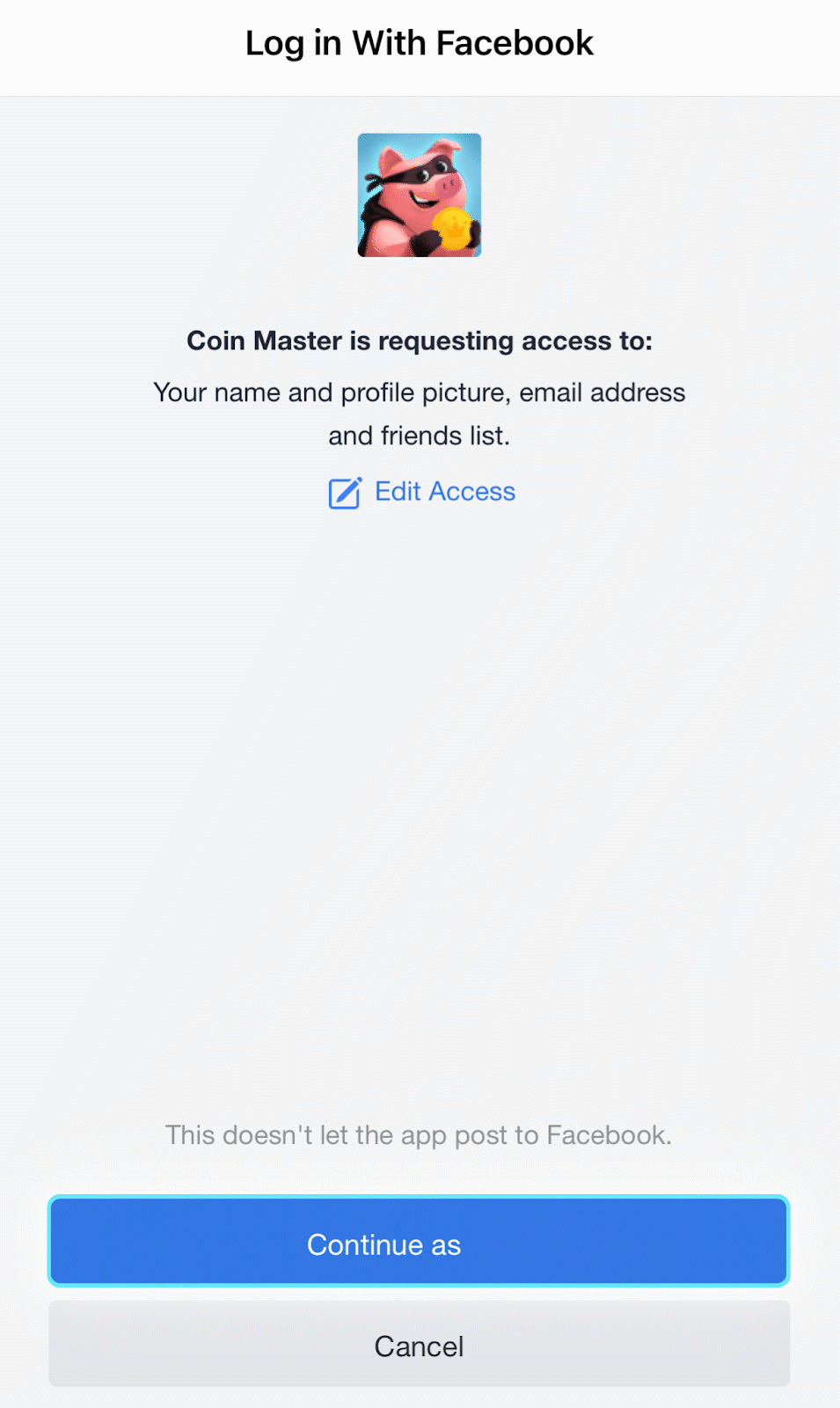The height and width of the screenshot is (1408, 840).
Task: Click the word 'Access' in Edit Access
Action: [x=471, y=492]
